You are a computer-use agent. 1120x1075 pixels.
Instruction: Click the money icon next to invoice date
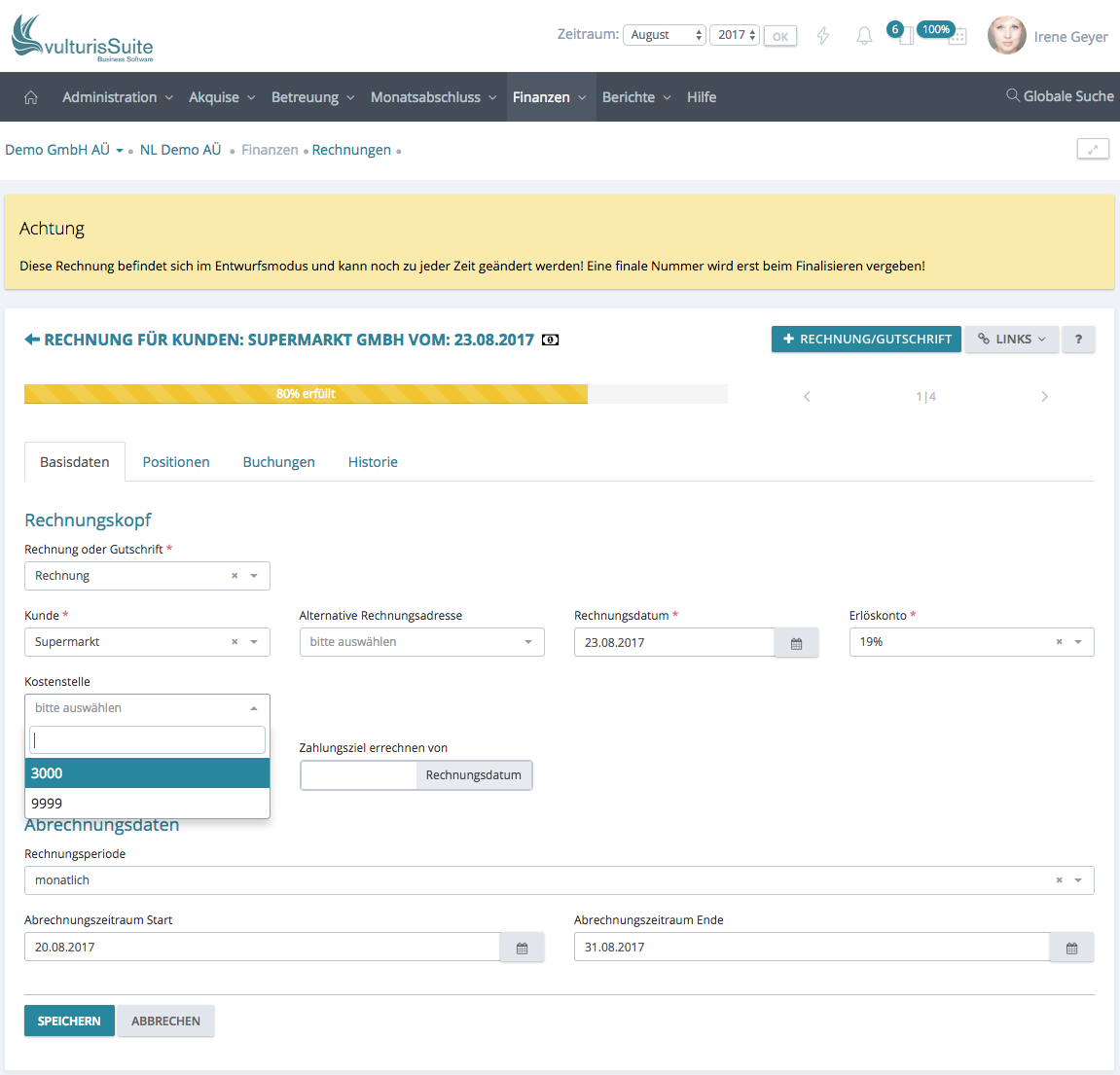click(x=551, y=340)
